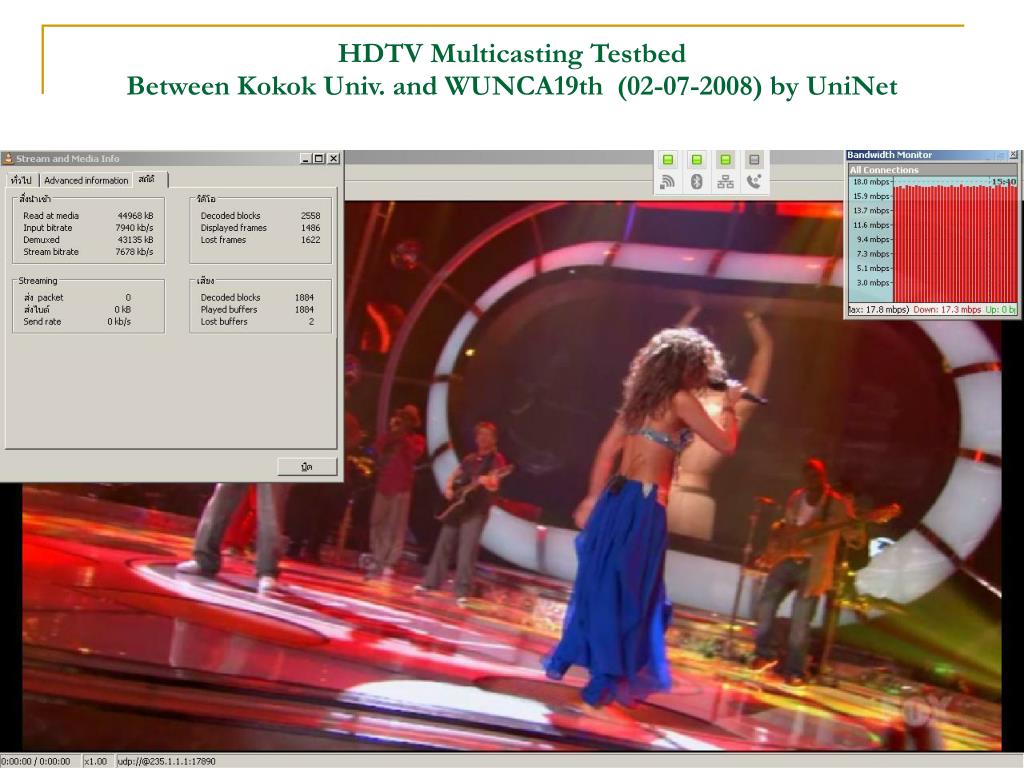Click the 'Lost buffers' label
The image size is (1024, 768).
224,321
